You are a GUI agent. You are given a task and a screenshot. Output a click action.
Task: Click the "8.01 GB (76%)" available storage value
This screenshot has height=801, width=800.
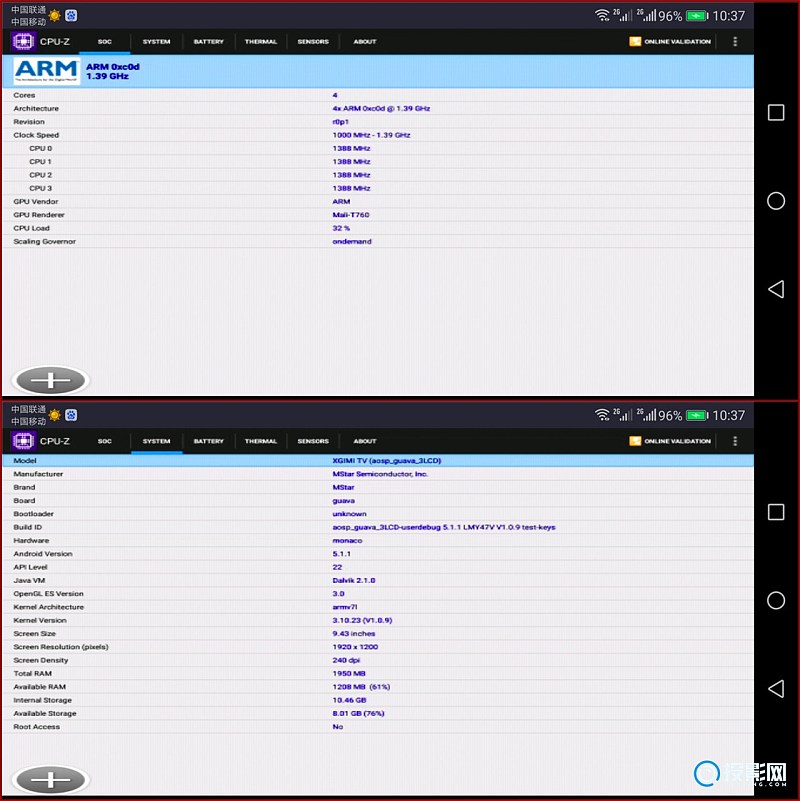click(358, 713)
